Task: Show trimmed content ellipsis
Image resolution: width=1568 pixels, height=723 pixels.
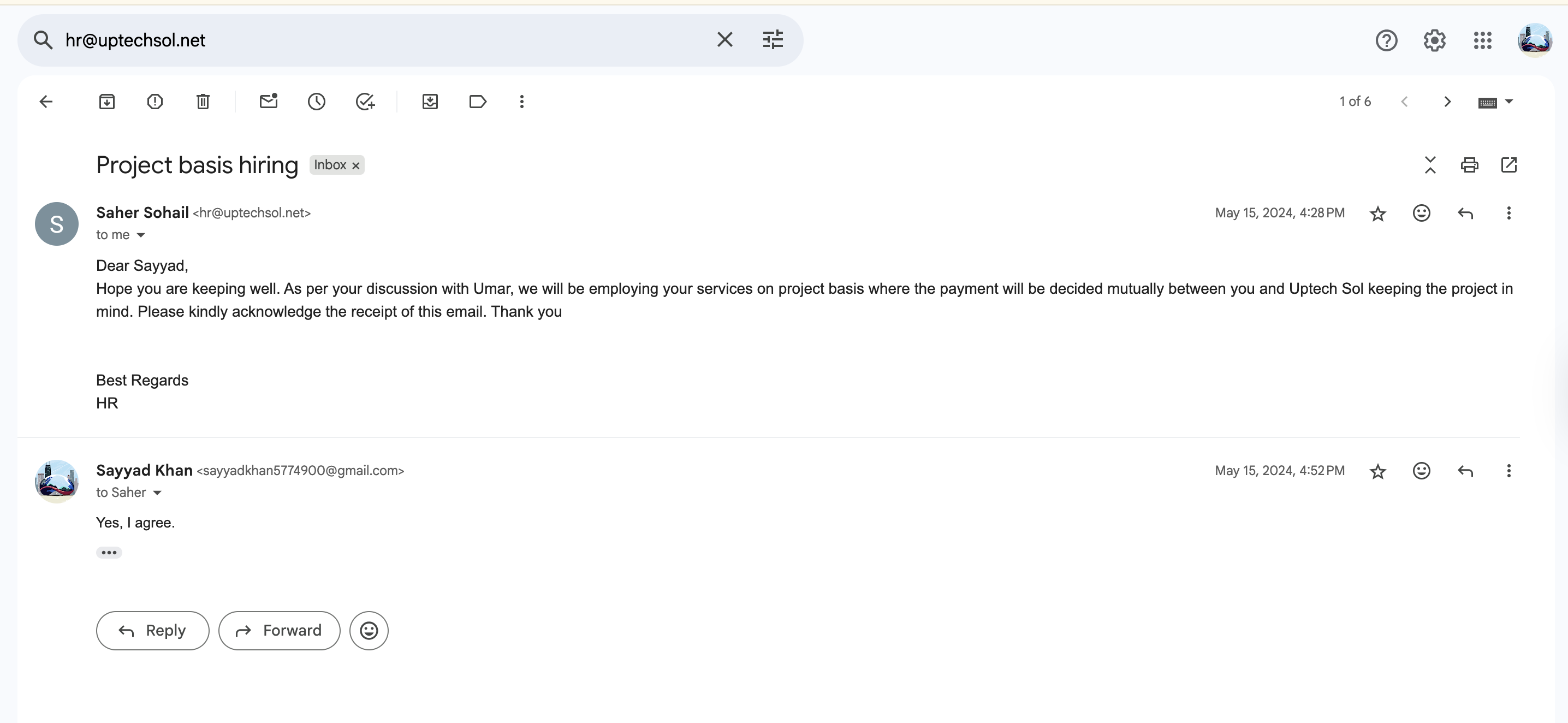Action: tap(109, 553)
